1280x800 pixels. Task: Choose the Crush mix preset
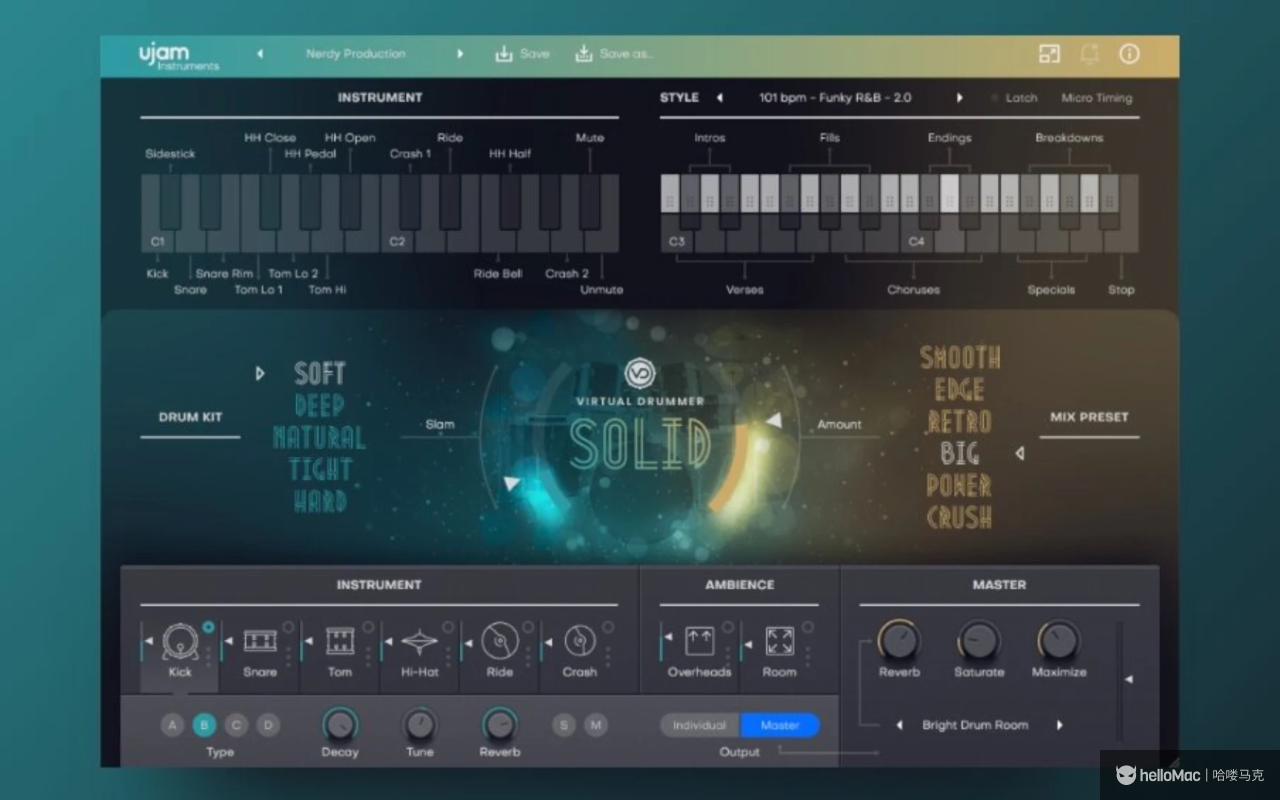960,518
